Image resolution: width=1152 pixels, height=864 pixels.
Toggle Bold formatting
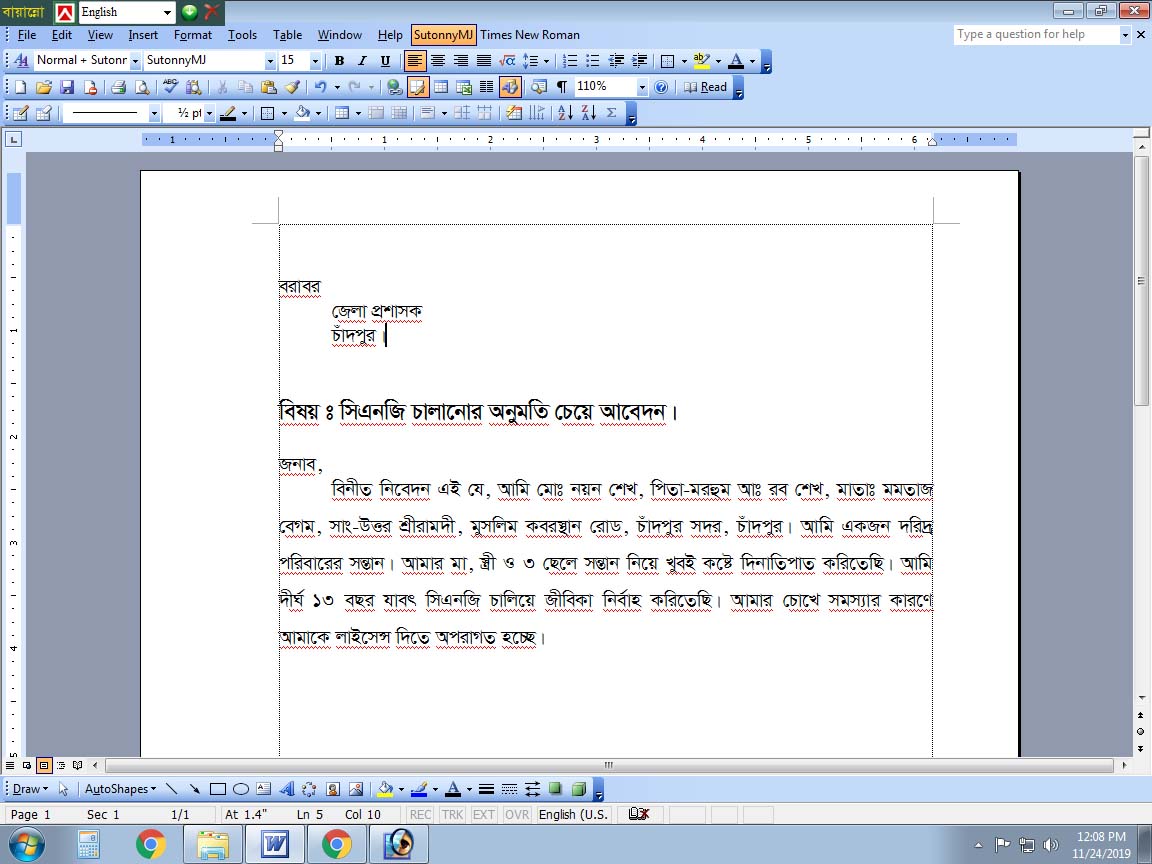click(339, 61)
